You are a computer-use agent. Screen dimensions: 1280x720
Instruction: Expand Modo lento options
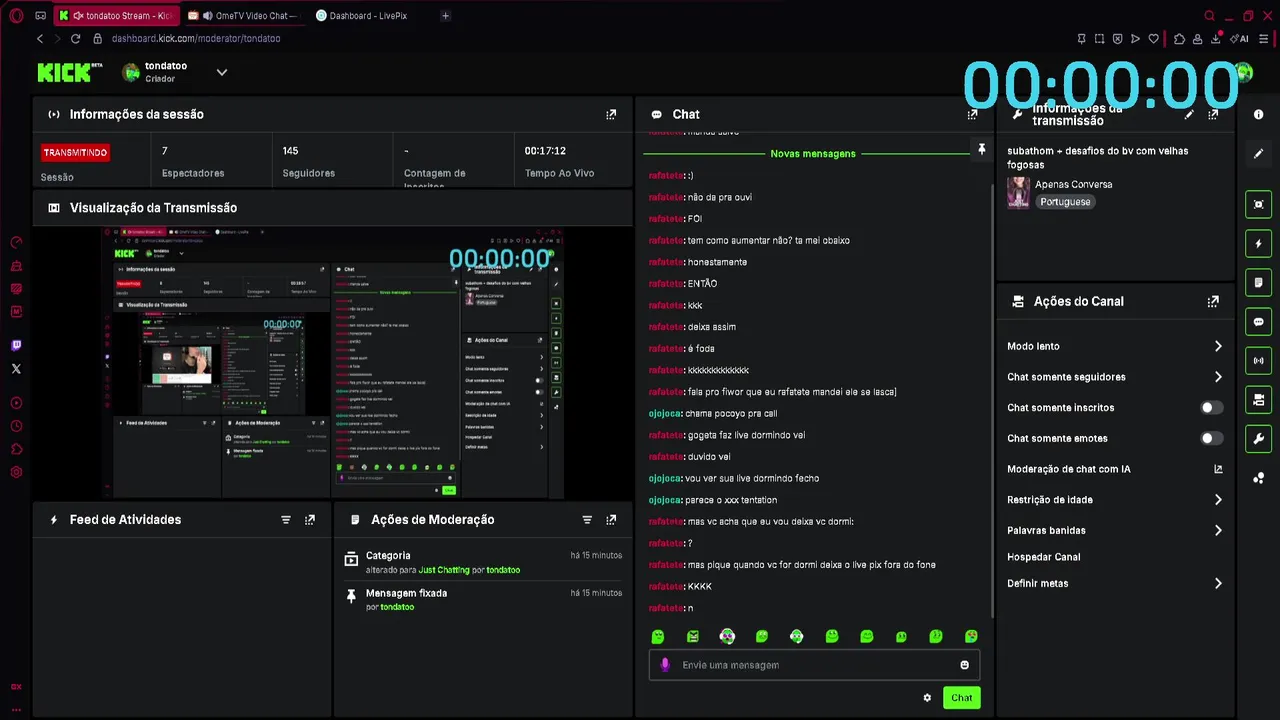coord(1217,346)
